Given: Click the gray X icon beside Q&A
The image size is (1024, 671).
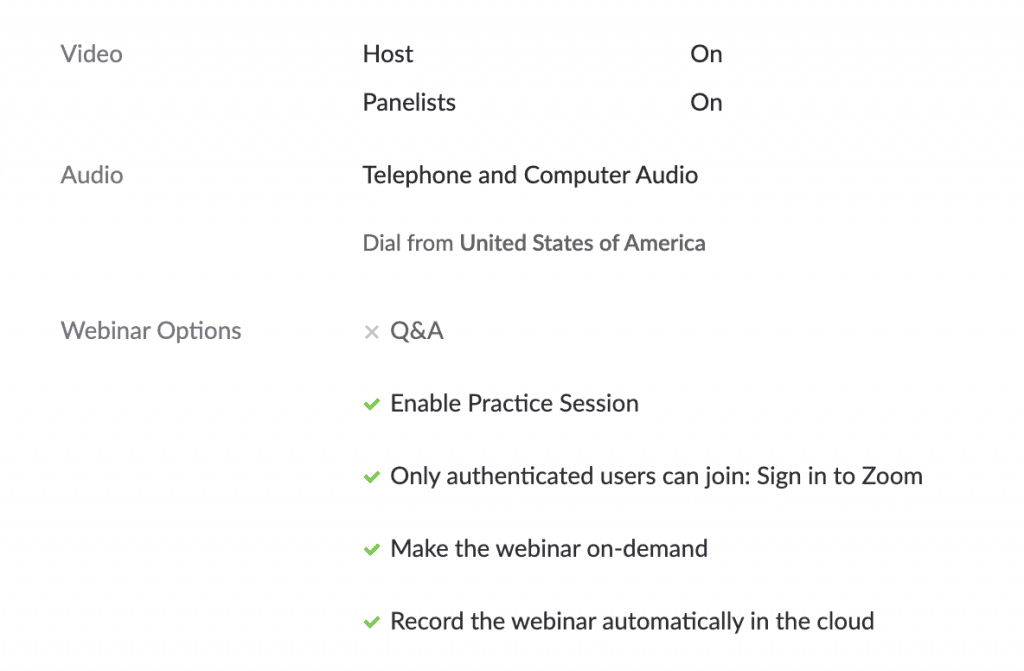Looking at the screenshot, I should [372, 333].
